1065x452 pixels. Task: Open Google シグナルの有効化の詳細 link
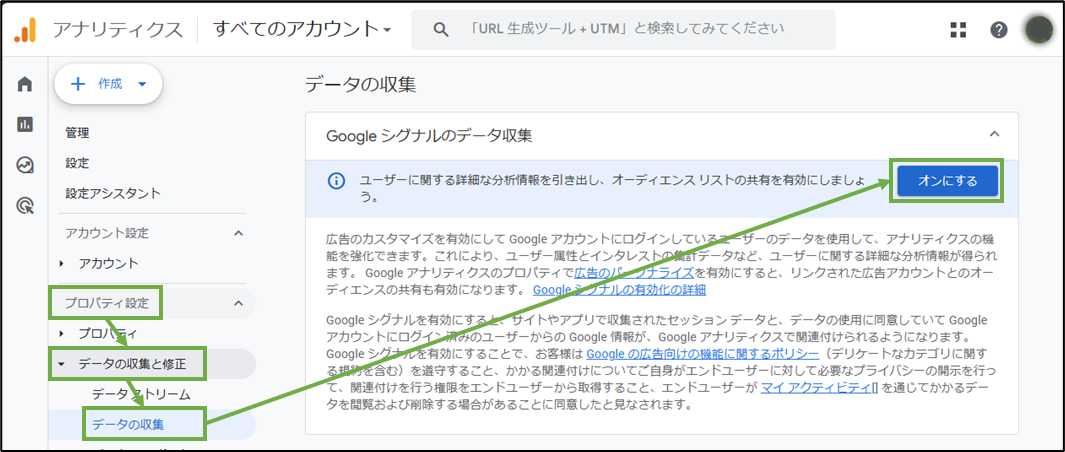(x=619, y=290)
